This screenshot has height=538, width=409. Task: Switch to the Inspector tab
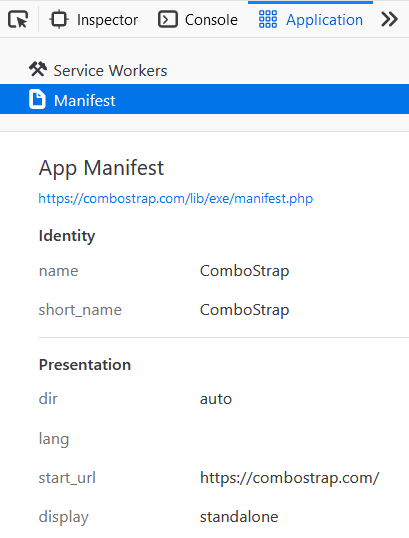point(94,19)
